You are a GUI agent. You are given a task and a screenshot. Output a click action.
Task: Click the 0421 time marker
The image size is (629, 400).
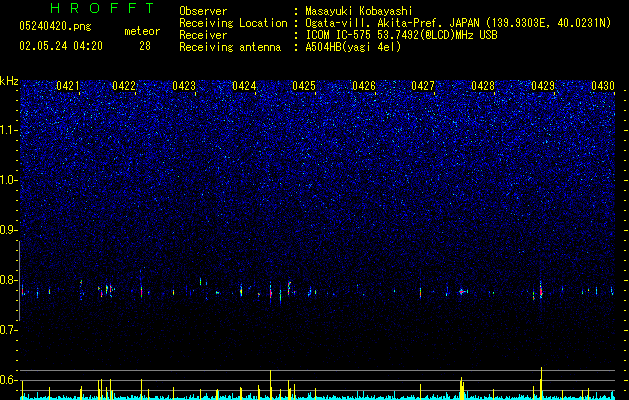click(68, 86)
